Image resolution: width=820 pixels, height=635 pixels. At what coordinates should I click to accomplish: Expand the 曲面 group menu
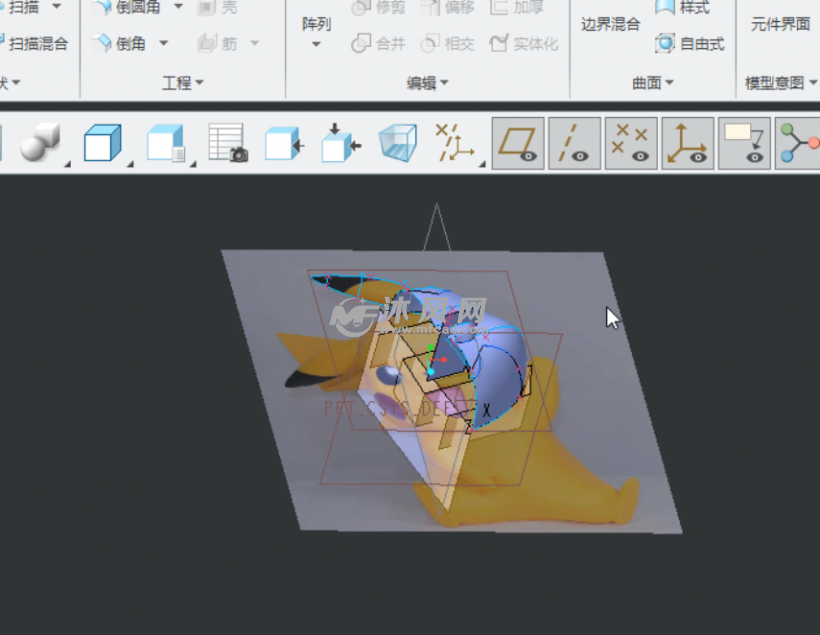point(653,83)
